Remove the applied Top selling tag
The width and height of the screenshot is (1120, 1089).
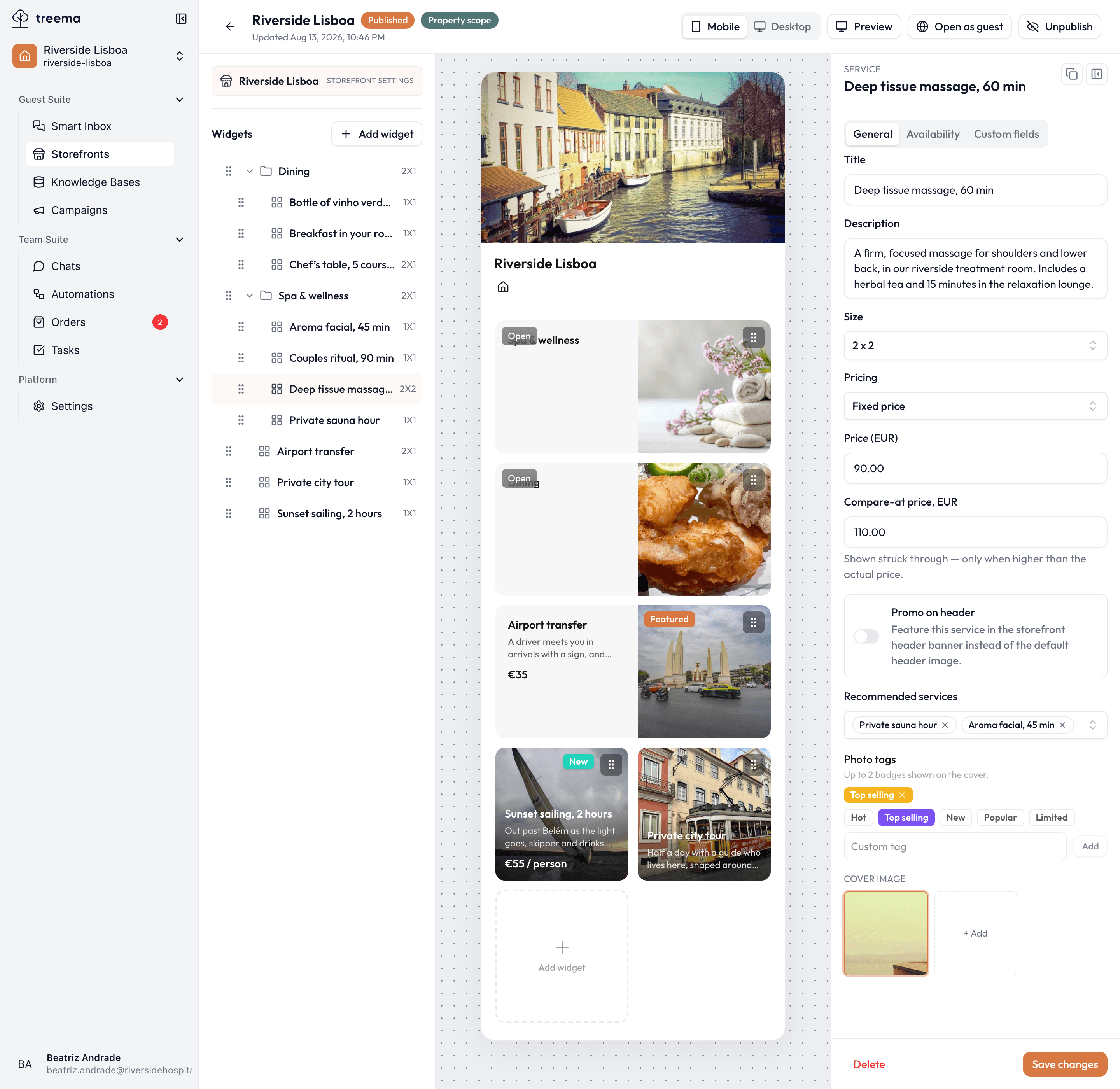click(902, 795)
